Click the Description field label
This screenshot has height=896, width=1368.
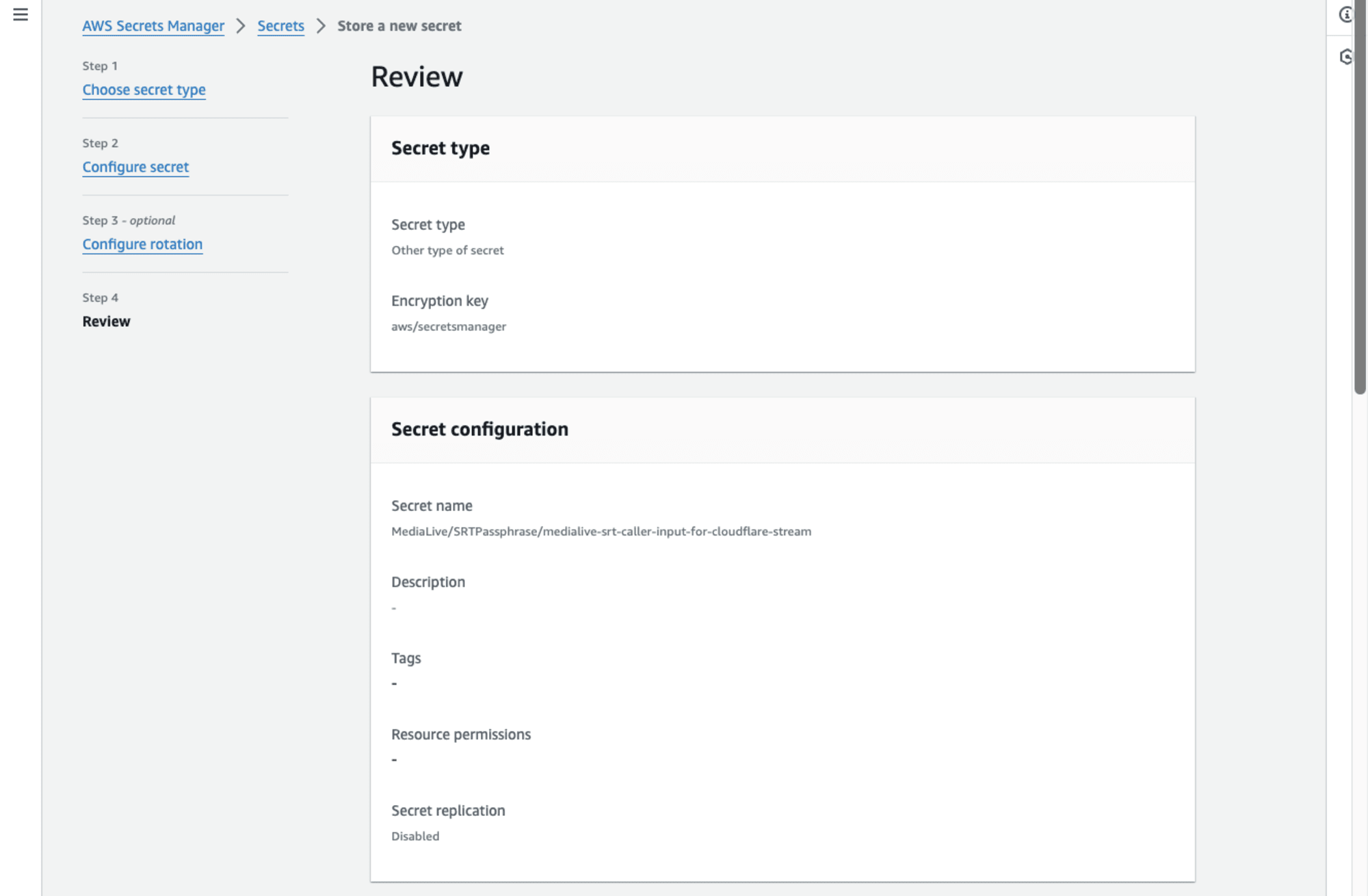pyautogui.click(x=428, y=582)
